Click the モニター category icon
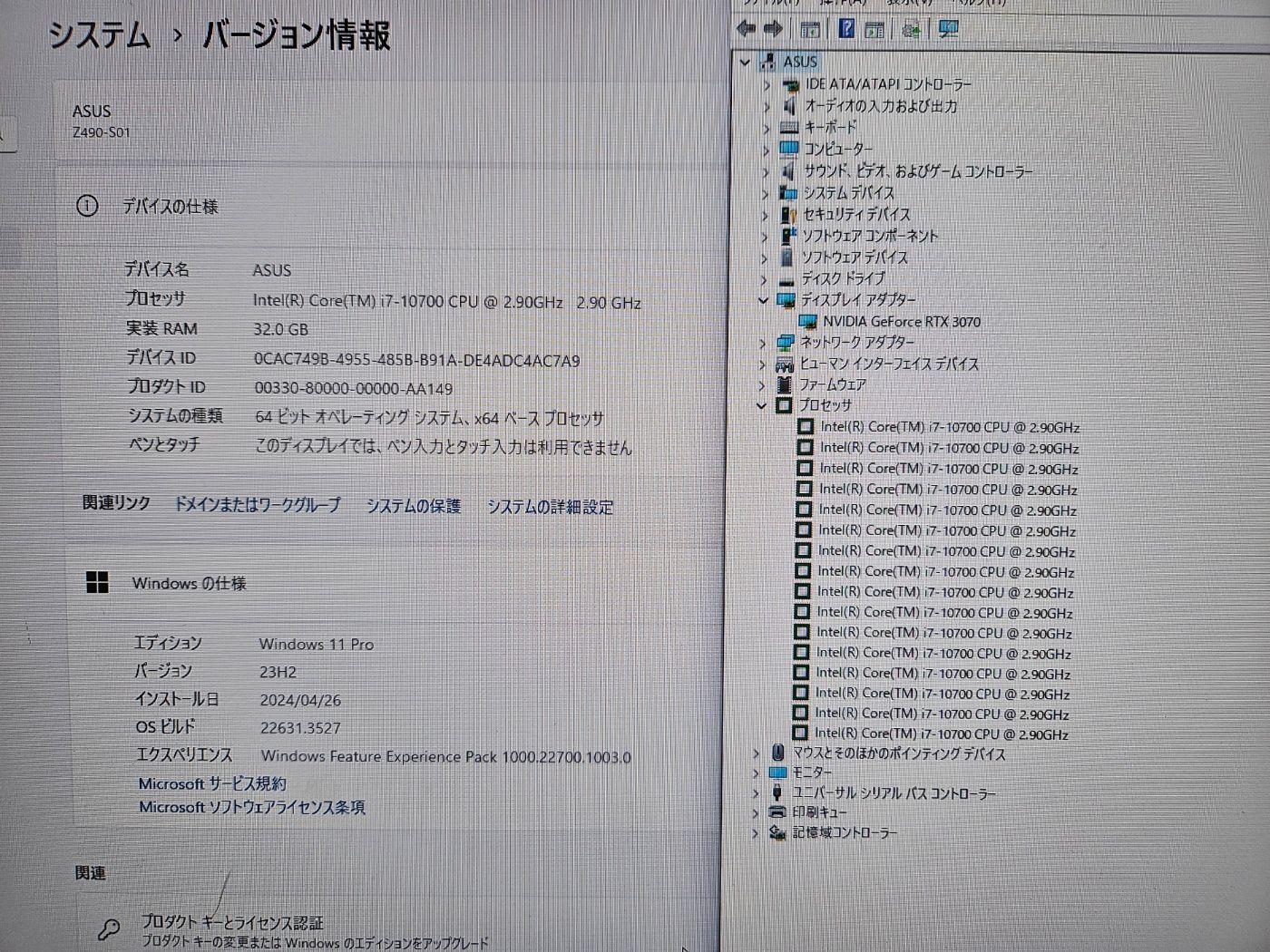 (x=777, y=772)
